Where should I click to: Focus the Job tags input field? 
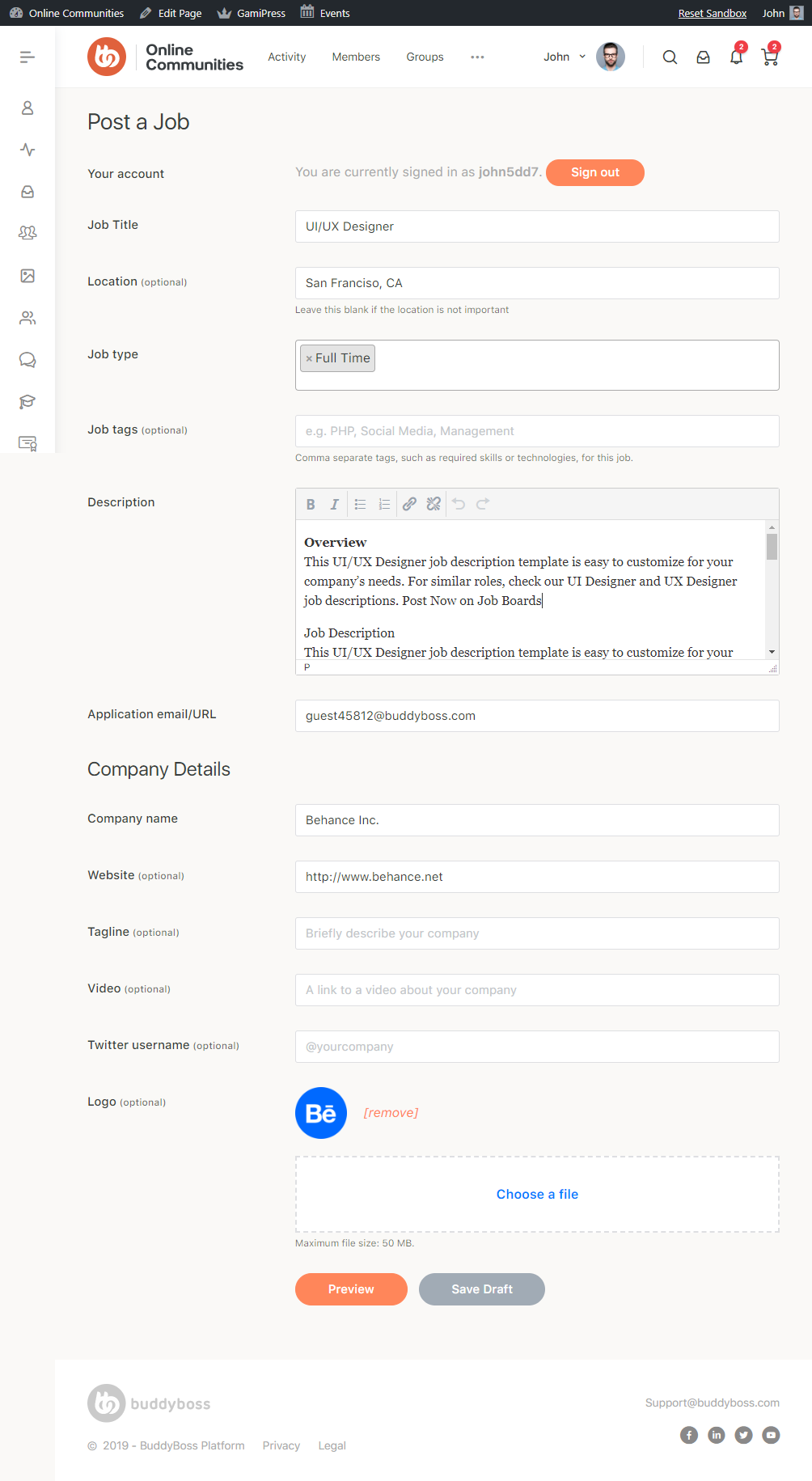pyautogui.click(x=537, y=431)
